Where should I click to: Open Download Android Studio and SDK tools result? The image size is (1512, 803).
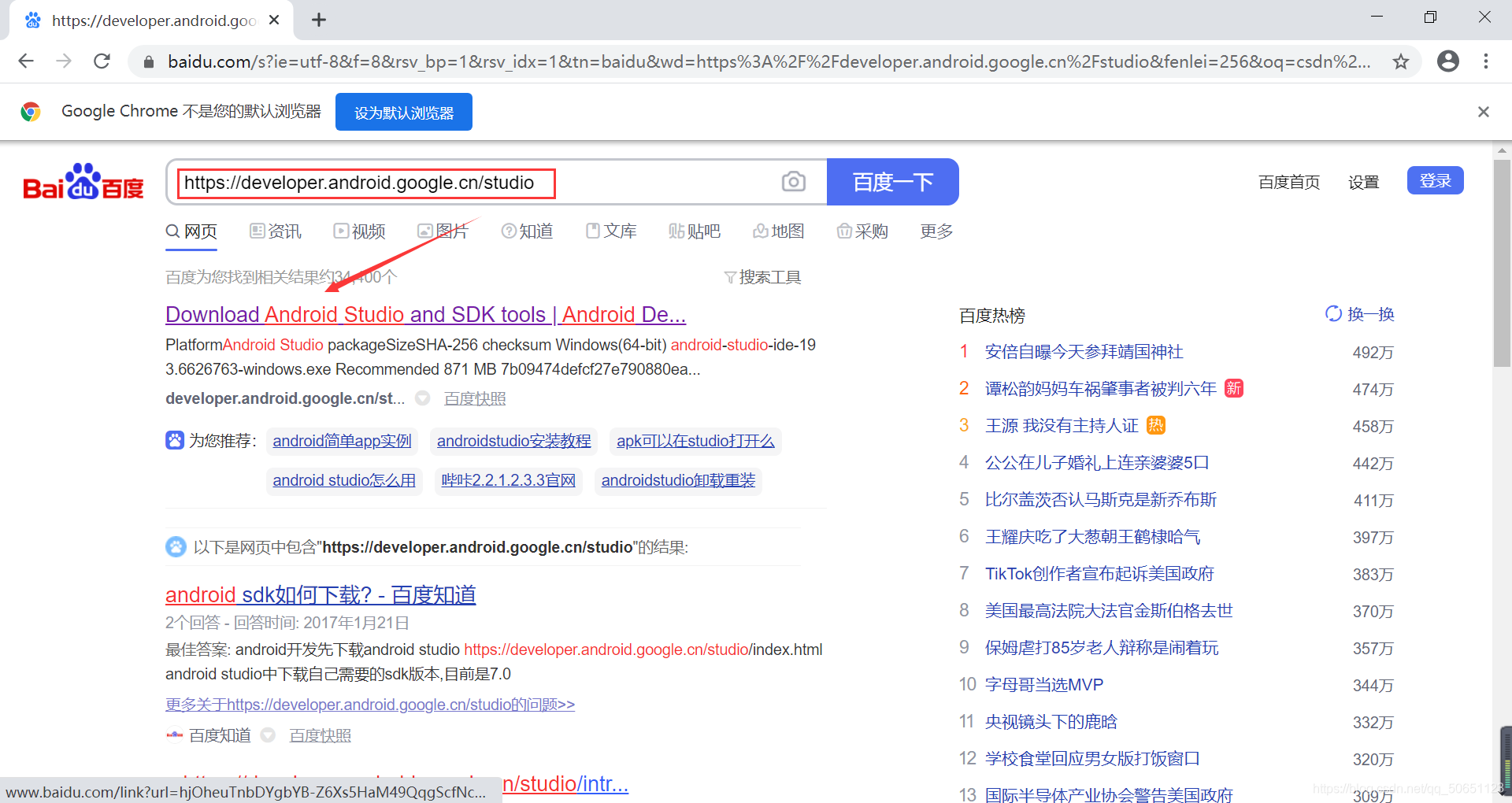click(x=425, y=314)
